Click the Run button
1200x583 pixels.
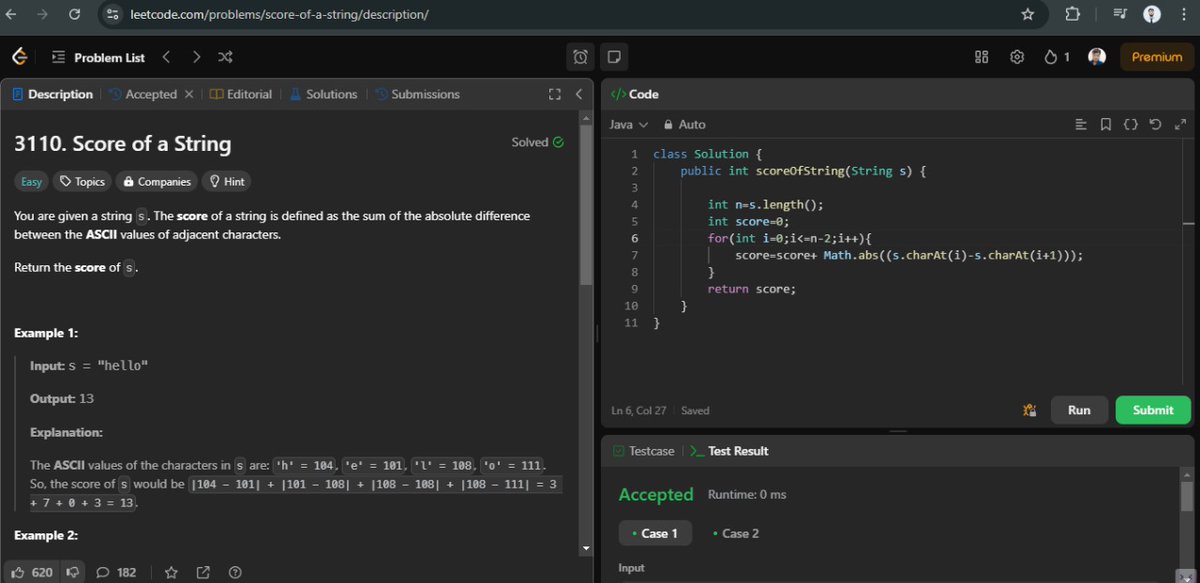(x=1079, y=410)
